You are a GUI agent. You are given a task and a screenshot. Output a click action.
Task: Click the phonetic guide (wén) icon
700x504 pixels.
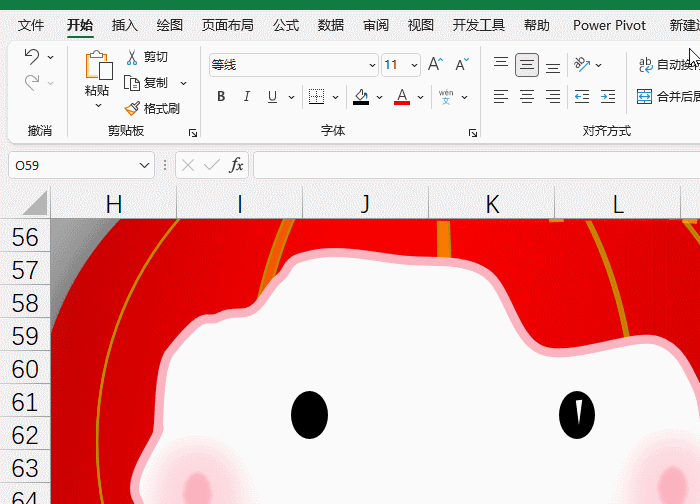click(446, 96)
